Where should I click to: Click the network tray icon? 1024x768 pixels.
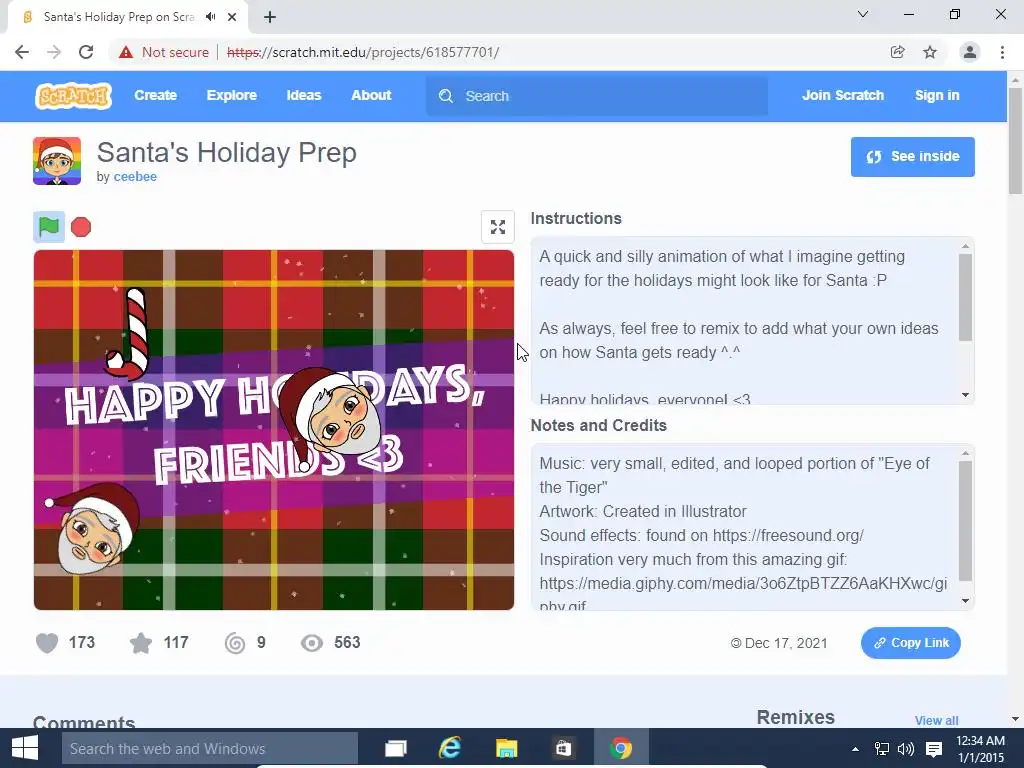pyautogui.click(x=882, y=749)
